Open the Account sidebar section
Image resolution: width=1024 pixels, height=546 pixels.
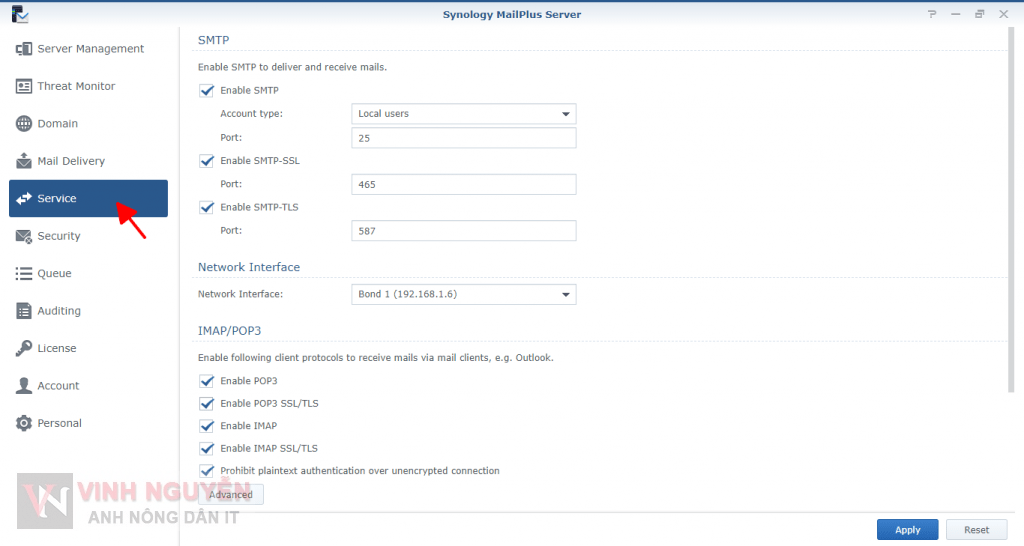click(58, 386)
